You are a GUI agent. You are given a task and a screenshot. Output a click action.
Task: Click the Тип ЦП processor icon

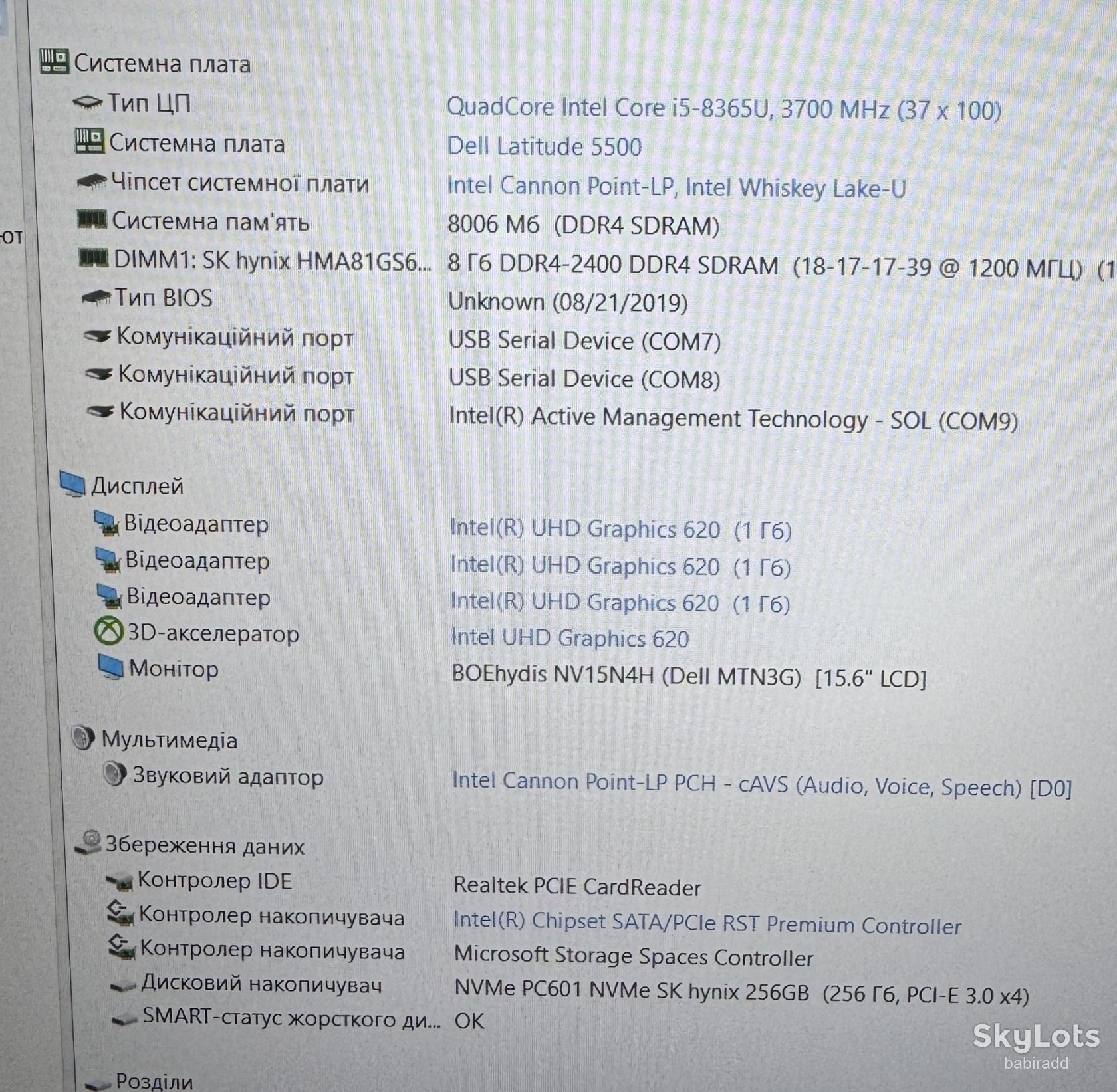(x=88, y=102)
